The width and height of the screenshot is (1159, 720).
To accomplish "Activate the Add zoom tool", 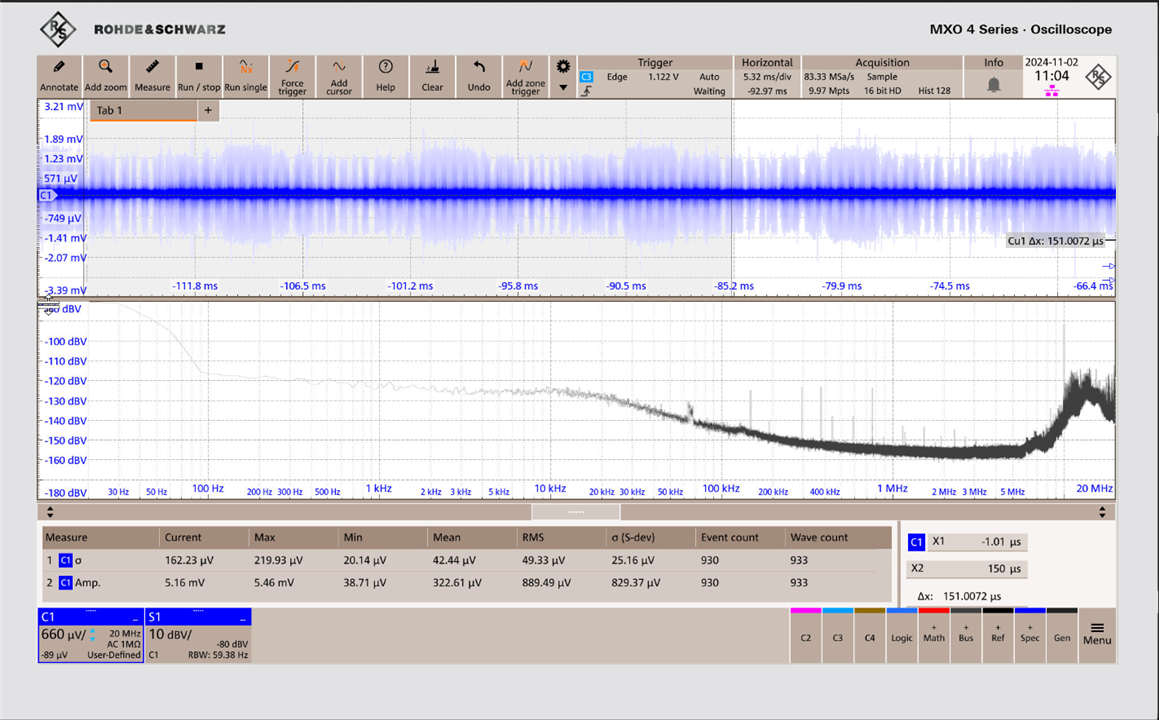I will pos(105,76).
